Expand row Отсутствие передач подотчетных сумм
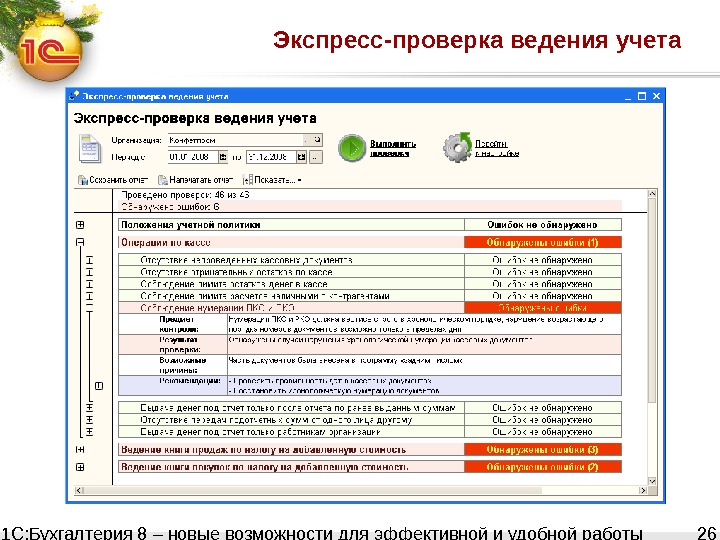Screen dimensions: 720x540 pos(90,420)
